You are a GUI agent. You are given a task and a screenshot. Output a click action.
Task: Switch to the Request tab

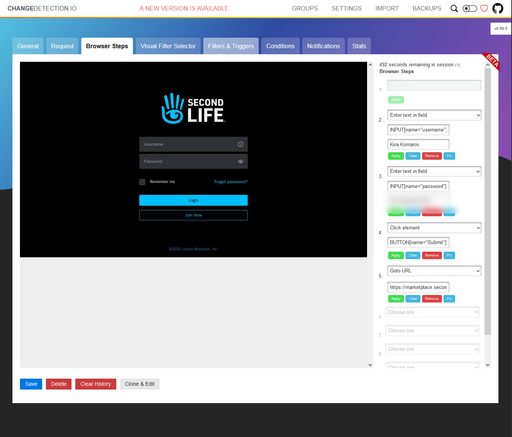pyautogui.click(x=62, y=46)
